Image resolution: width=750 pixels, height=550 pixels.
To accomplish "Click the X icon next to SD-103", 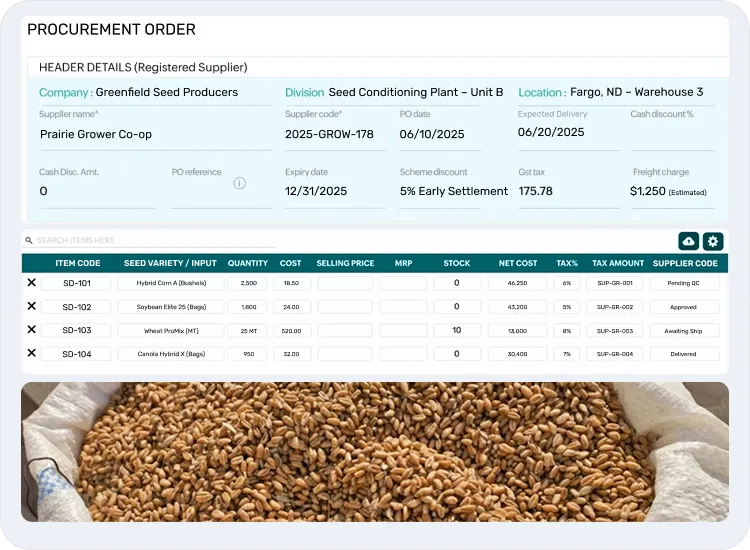I will pos(31,330).
